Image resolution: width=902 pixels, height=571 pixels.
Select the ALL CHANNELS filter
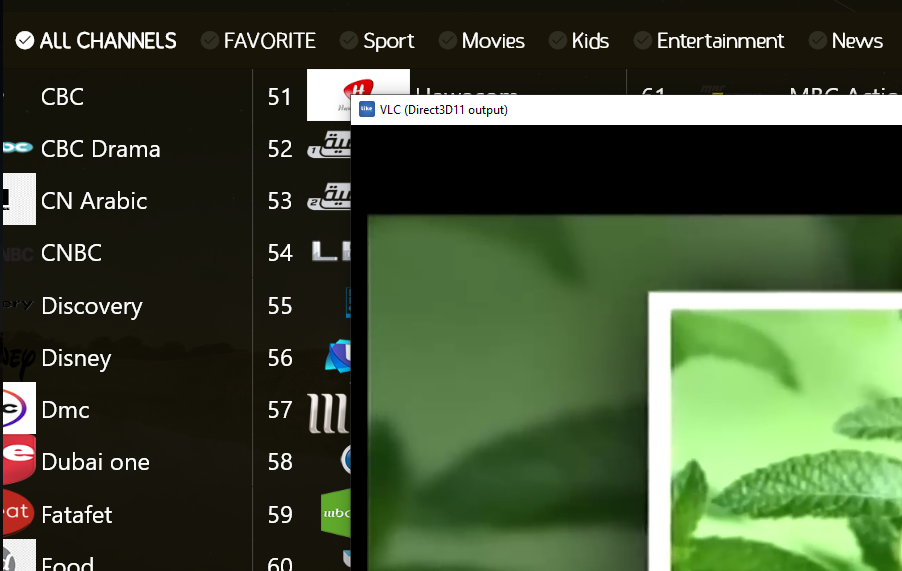pyautogui.click(x=96, y=41)
